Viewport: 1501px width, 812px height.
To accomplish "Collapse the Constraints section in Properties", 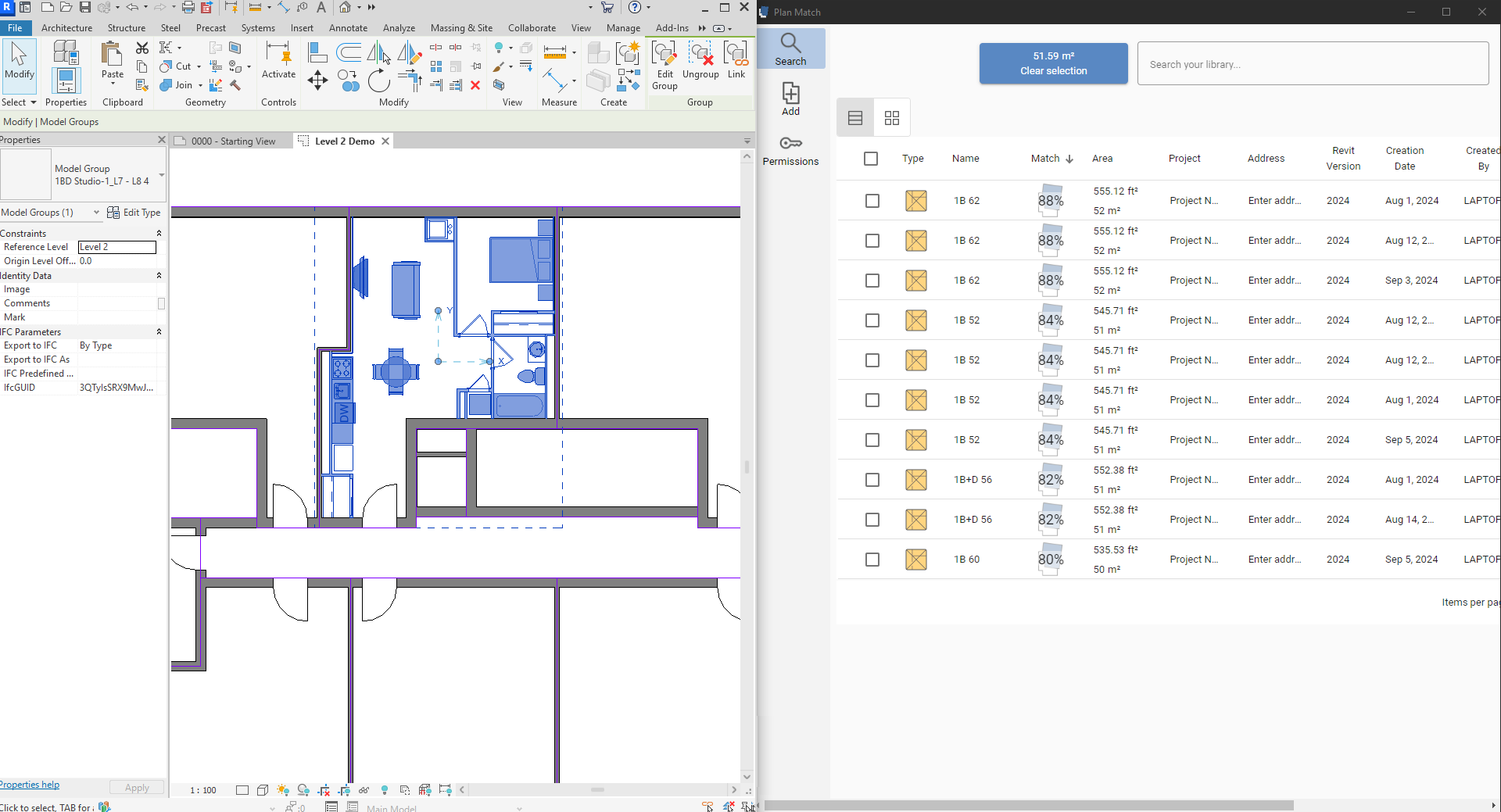I will coord(159,234).
